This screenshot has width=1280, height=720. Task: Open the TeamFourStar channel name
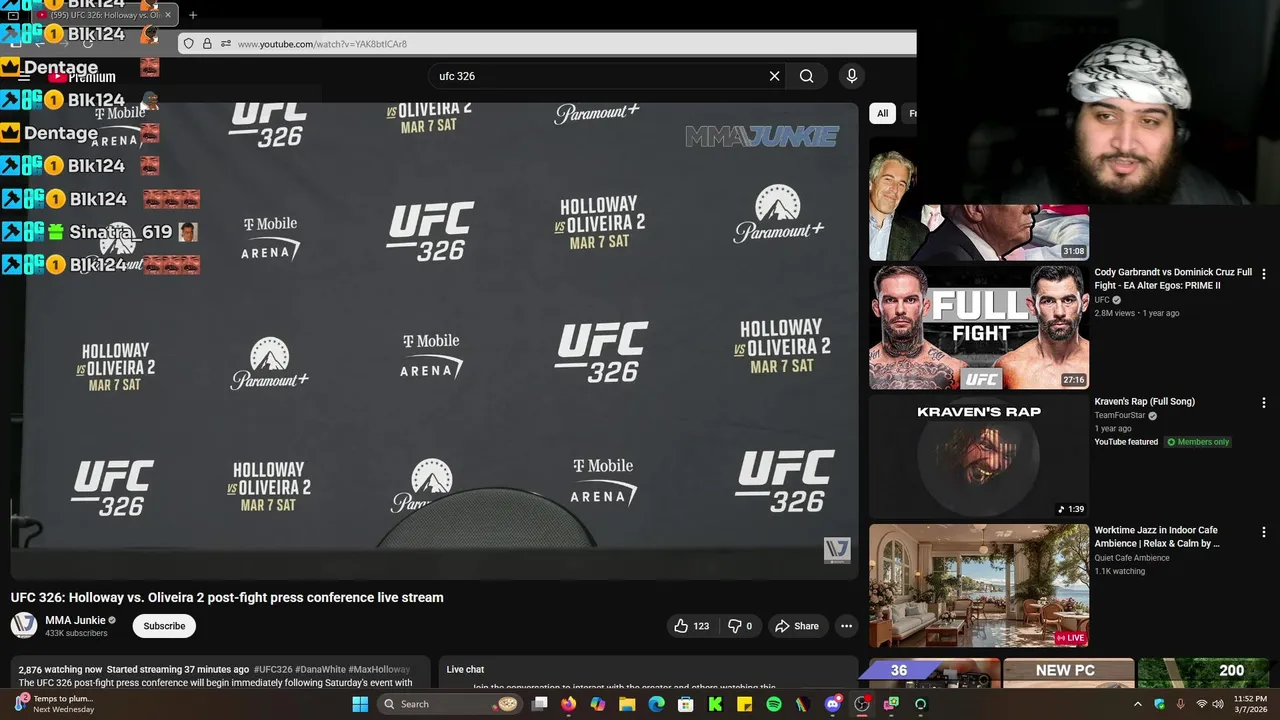click(x=1120, y=415)
